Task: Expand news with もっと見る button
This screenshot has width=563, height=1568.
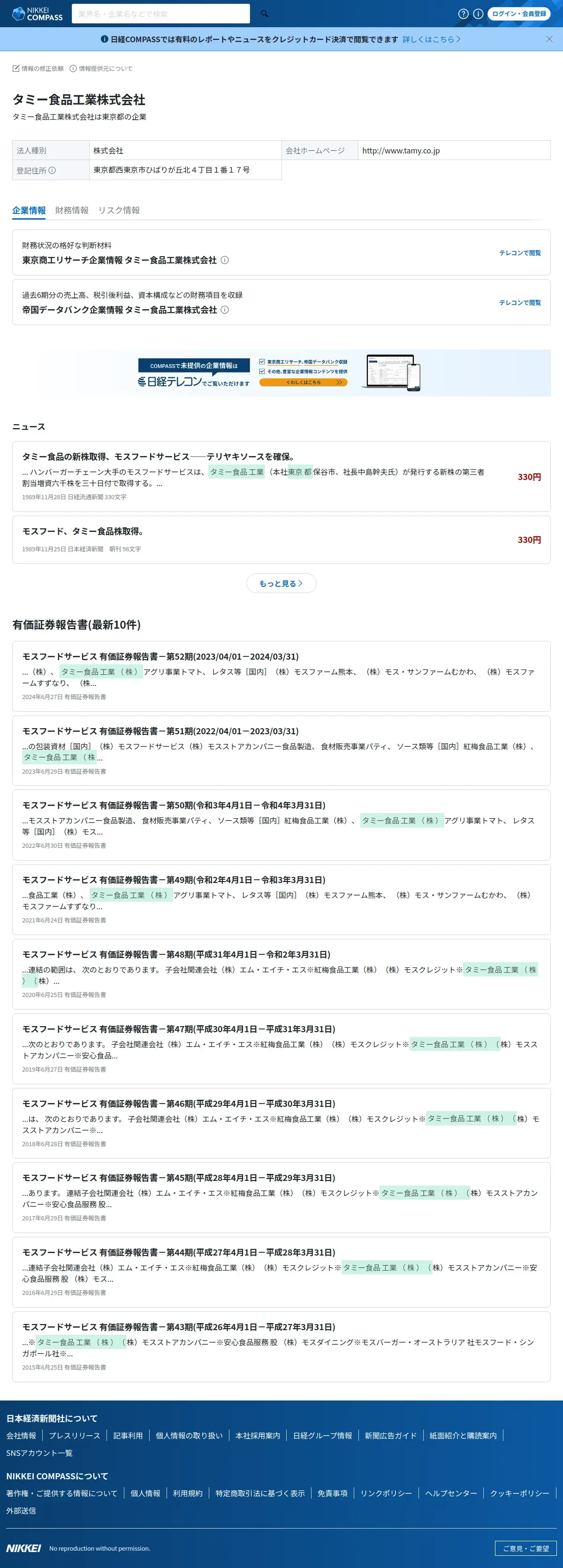Action: click(281, 583)
